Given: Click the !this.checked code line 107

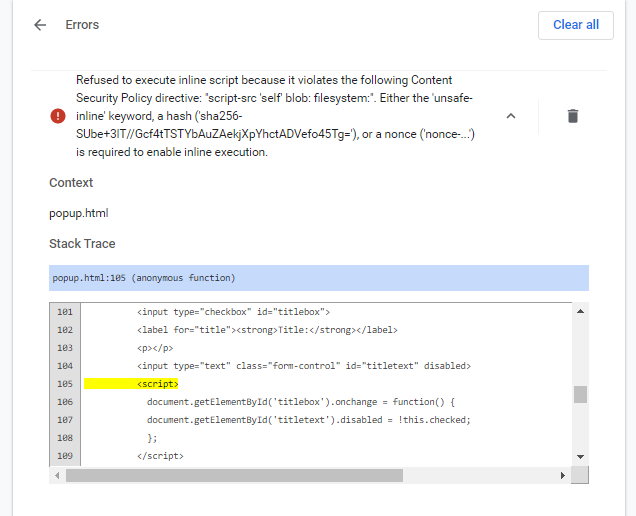Looking at the screenshot, I should pyautogui.click(x=309, y=420).
